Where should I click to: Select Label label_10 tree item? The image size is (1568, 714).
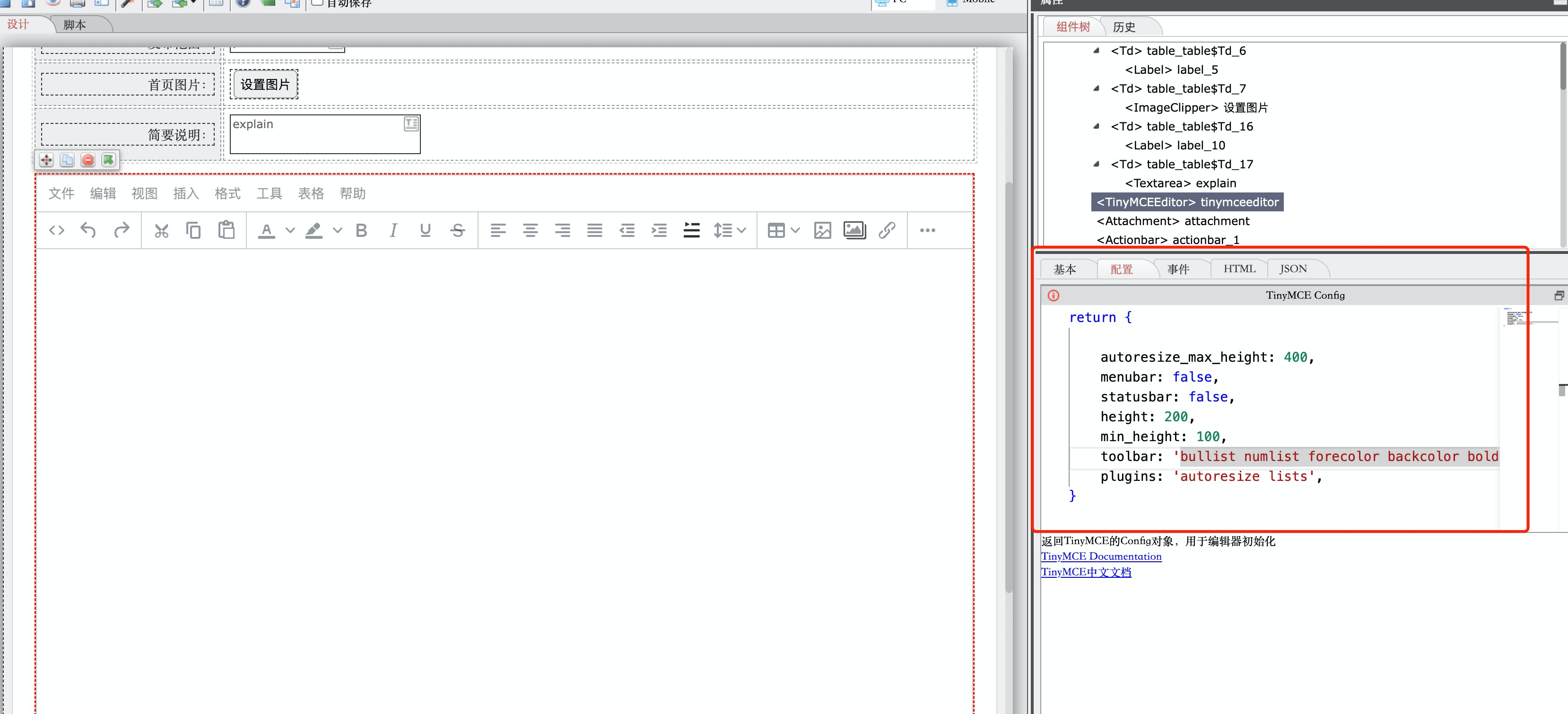(1175, 146)
